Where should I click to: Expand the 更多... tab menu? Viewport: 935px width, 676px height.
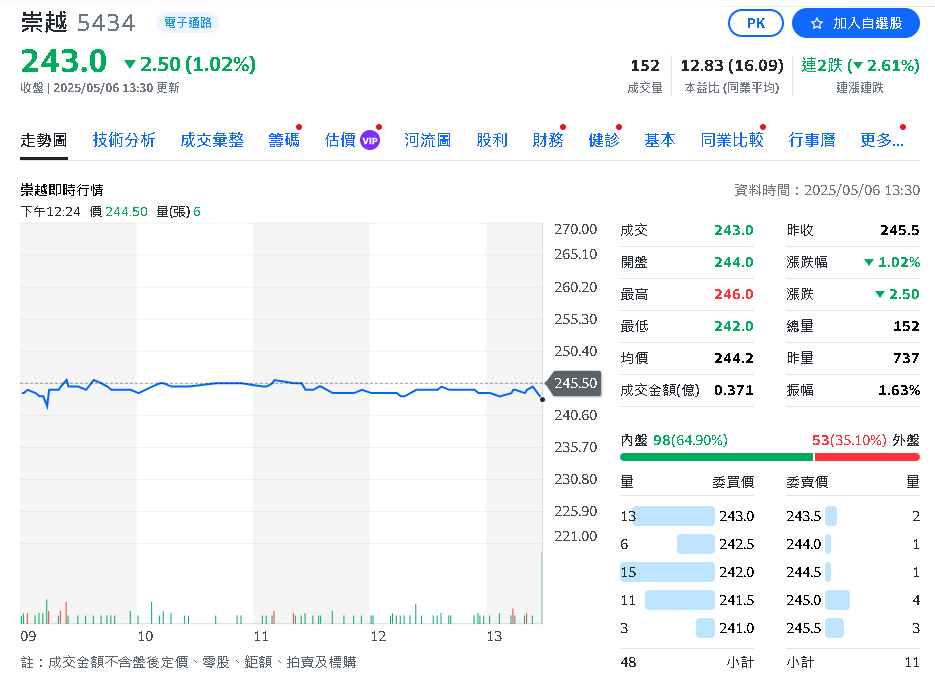[x=882, y=140]
